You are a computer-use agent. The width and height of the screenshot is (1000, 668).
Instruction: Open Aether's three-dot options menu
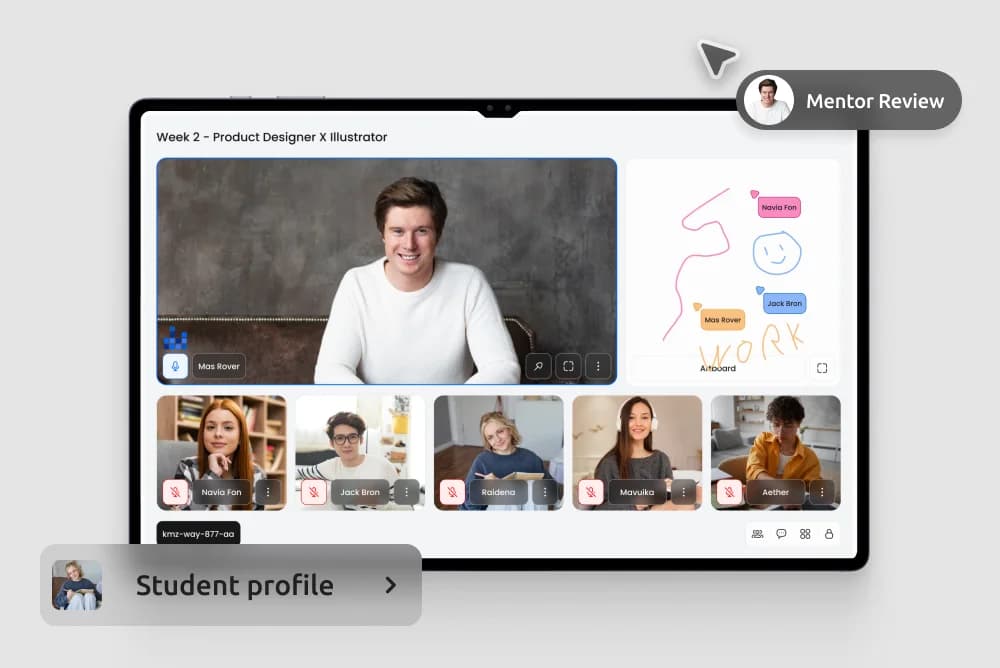coord(822,492)
